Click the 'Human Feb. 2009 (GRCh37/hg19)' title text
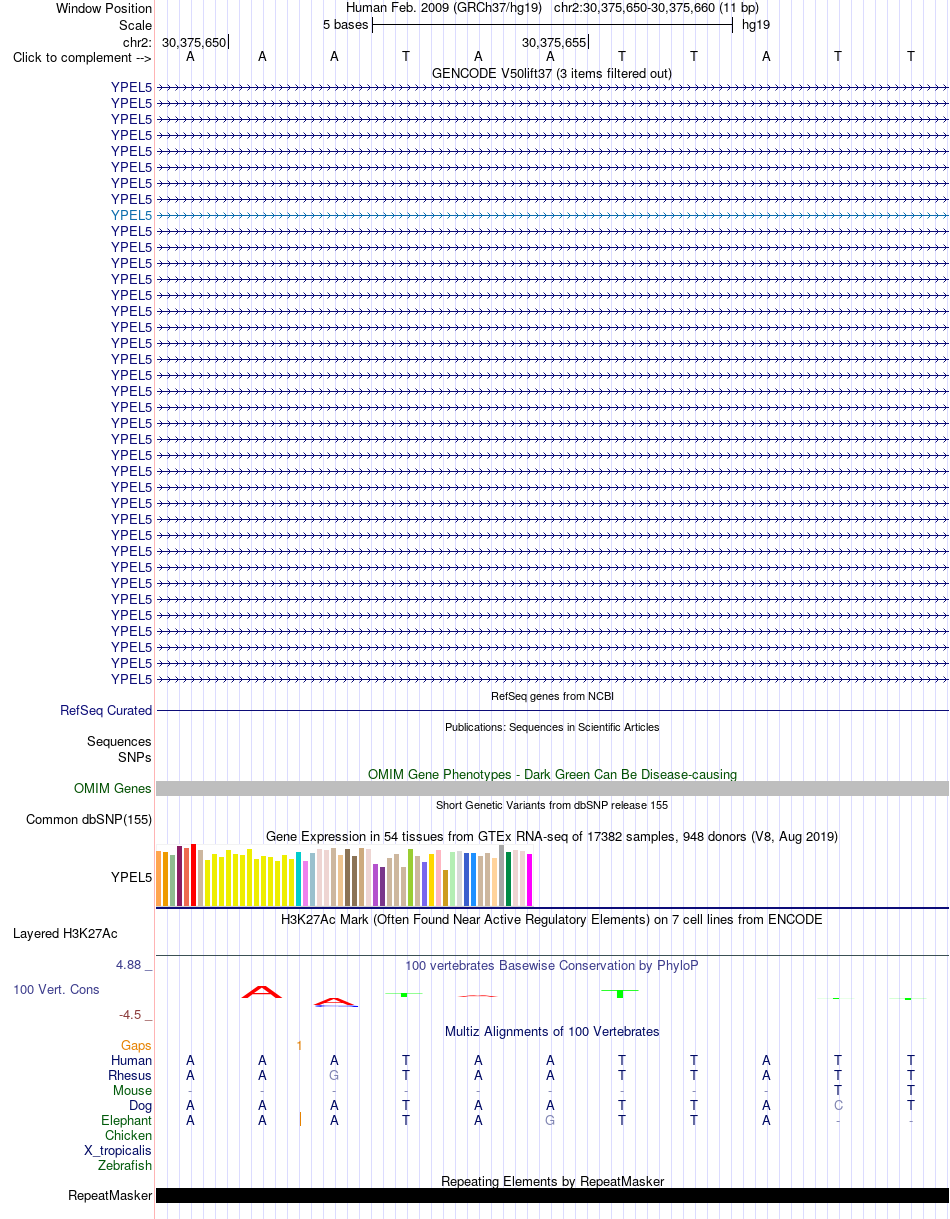This screenshot has height=1219, width=950. 444,8
